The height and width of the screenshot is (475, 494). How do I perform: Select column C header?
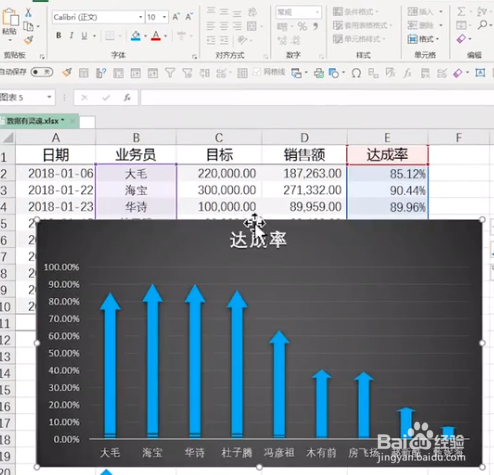coord(219,137)
